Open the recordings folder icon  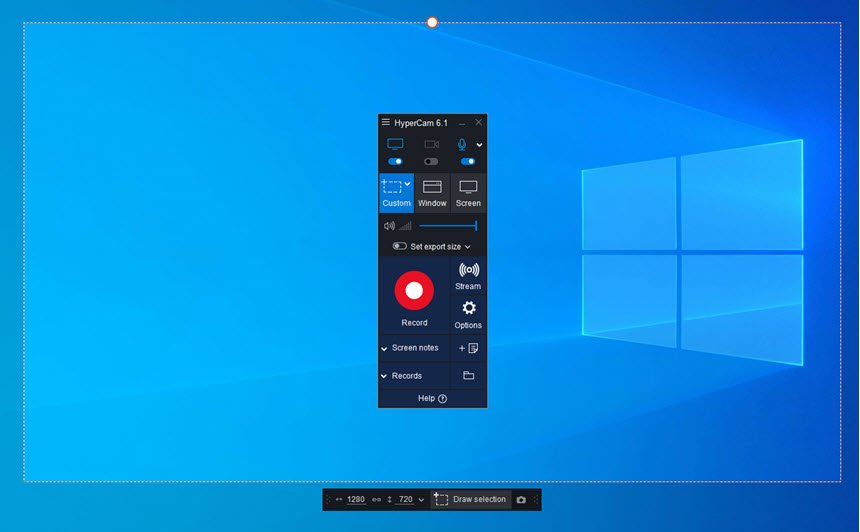468,376
